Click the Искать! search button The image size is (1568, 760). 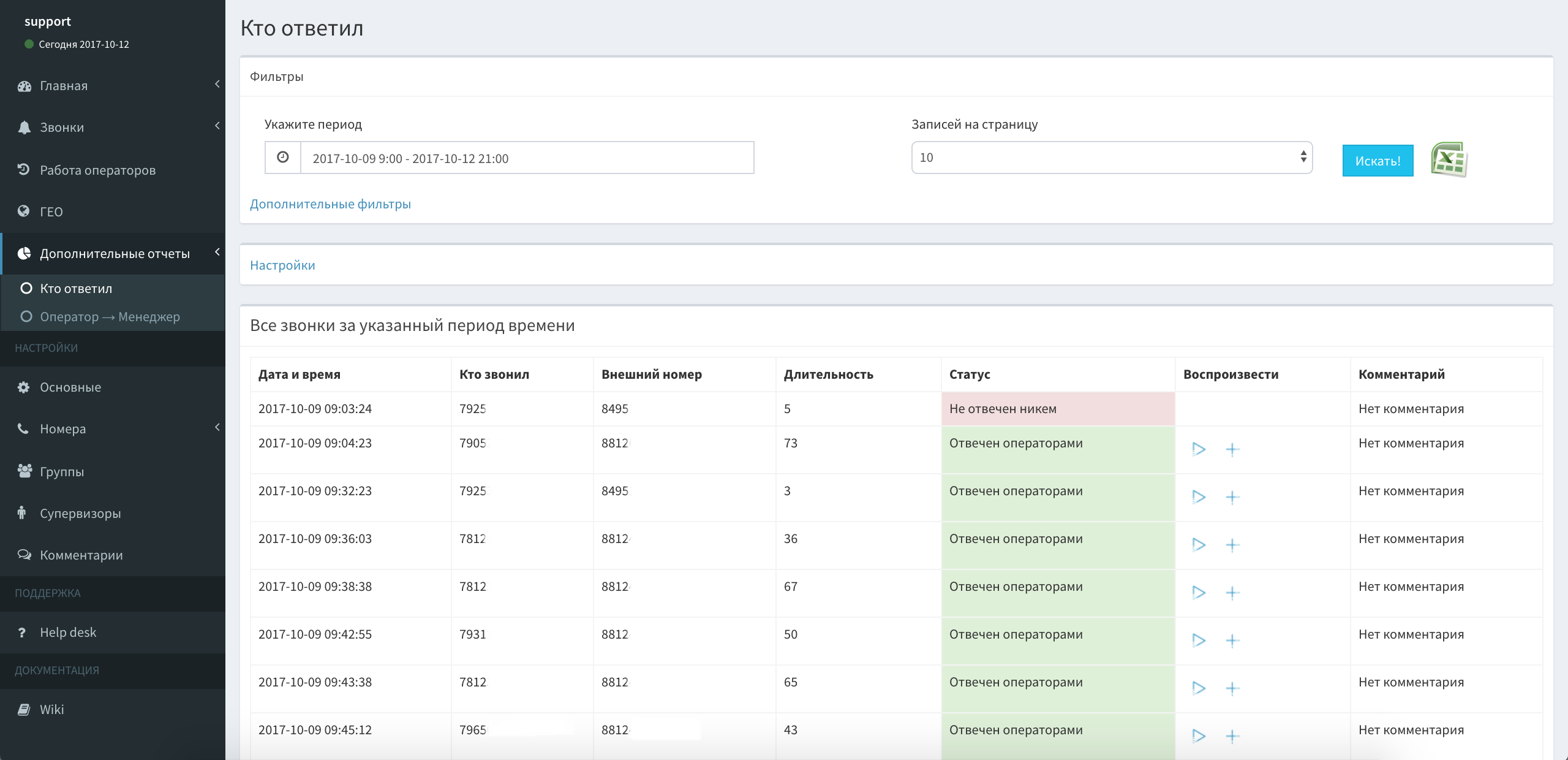point(1377,159)
